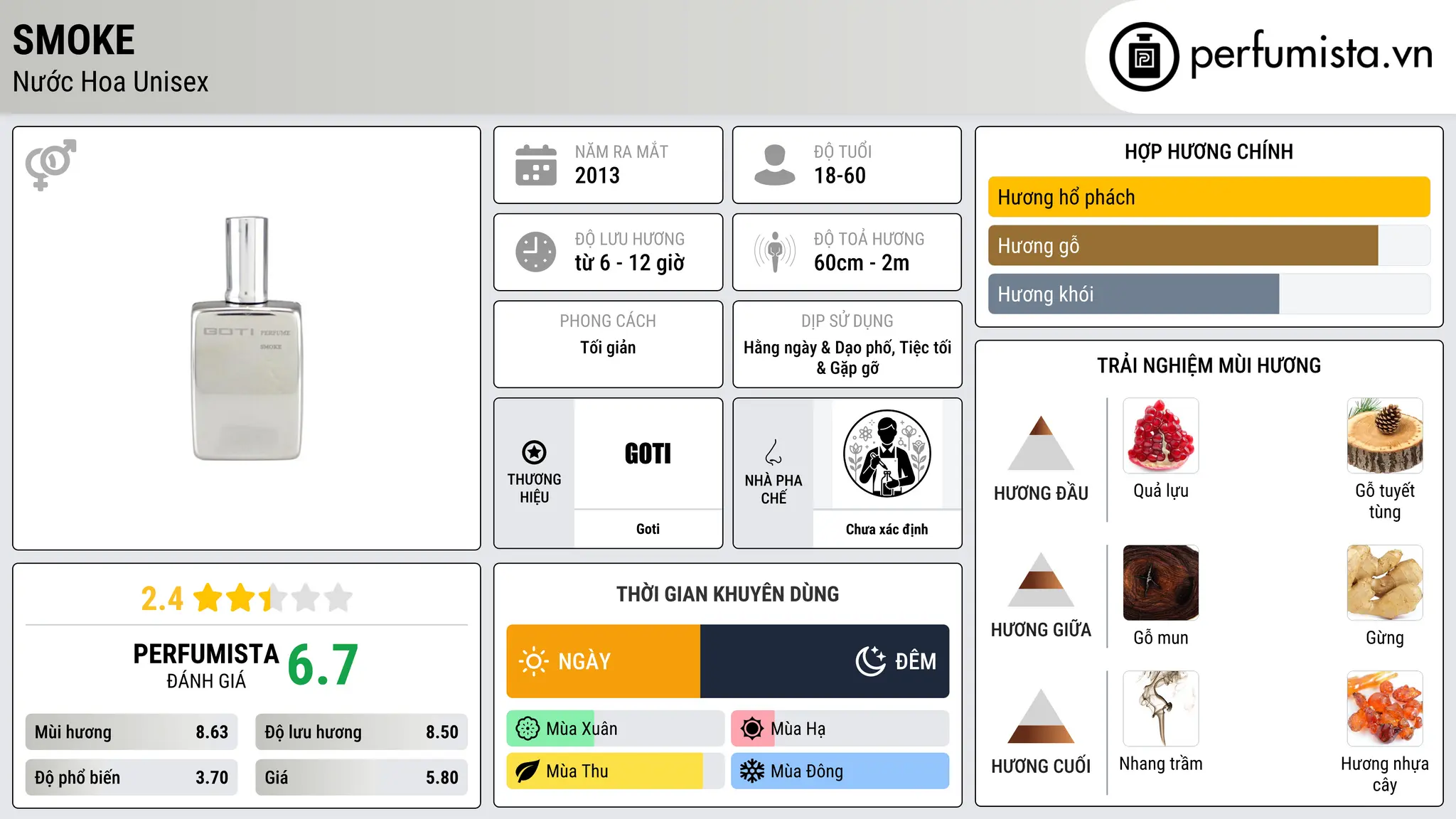
Task: Click the sillage value 60cm - 2m
Action: coord(862,263)
